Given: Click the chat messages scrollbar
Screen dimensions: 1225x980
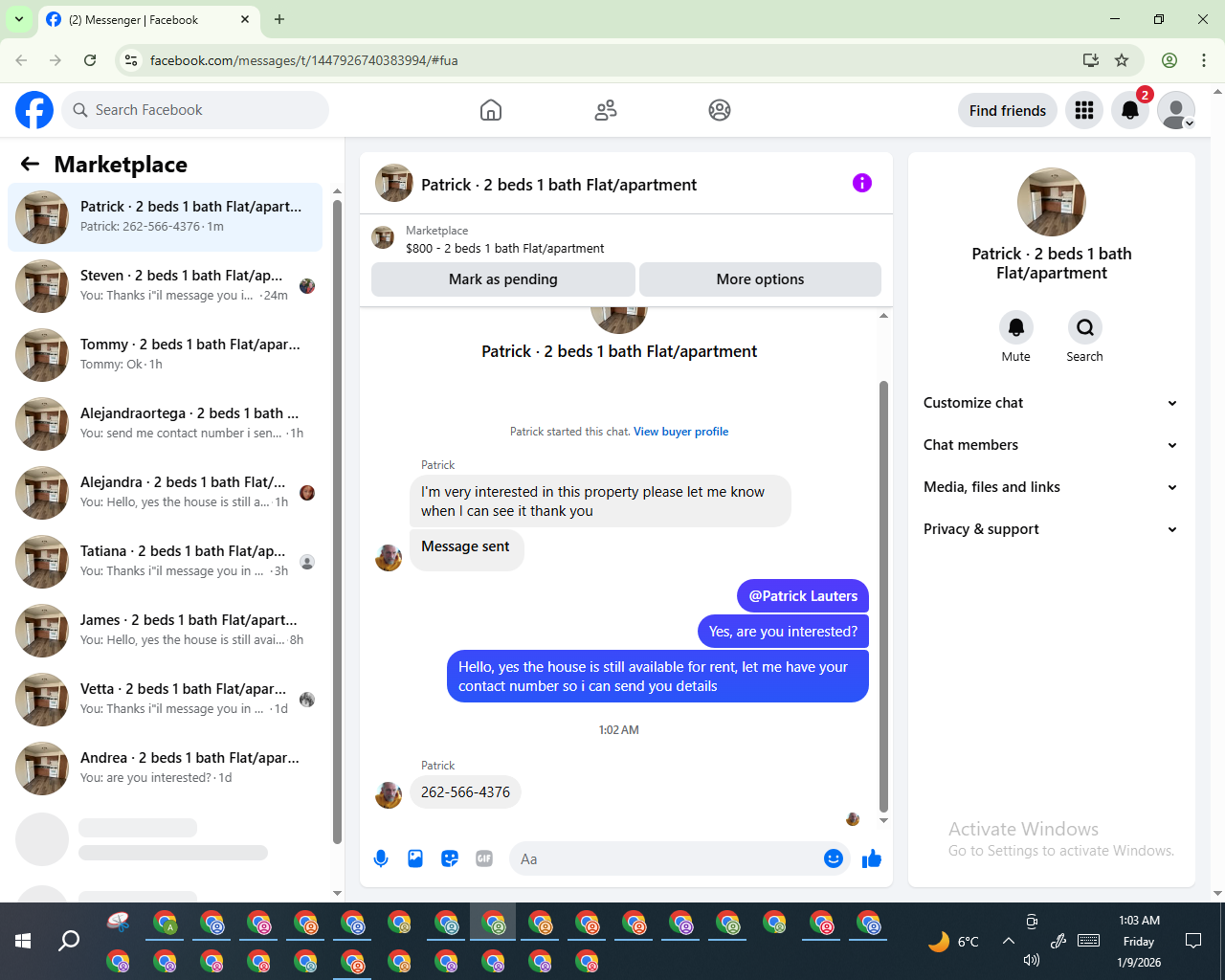Looking at the screenshot, I should [x=883, y=596].
